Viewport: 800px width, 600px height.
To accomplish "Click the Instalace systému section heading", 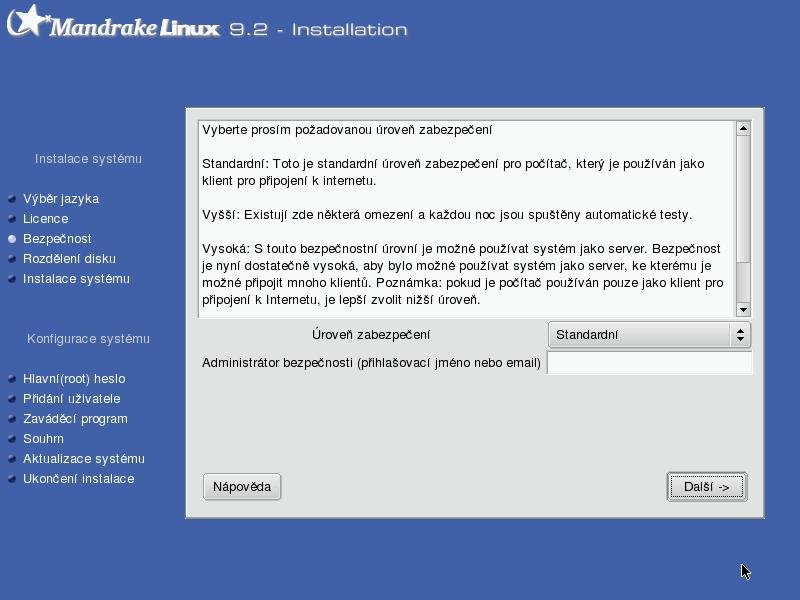I will pyautogui.click(x=88, y=159).
